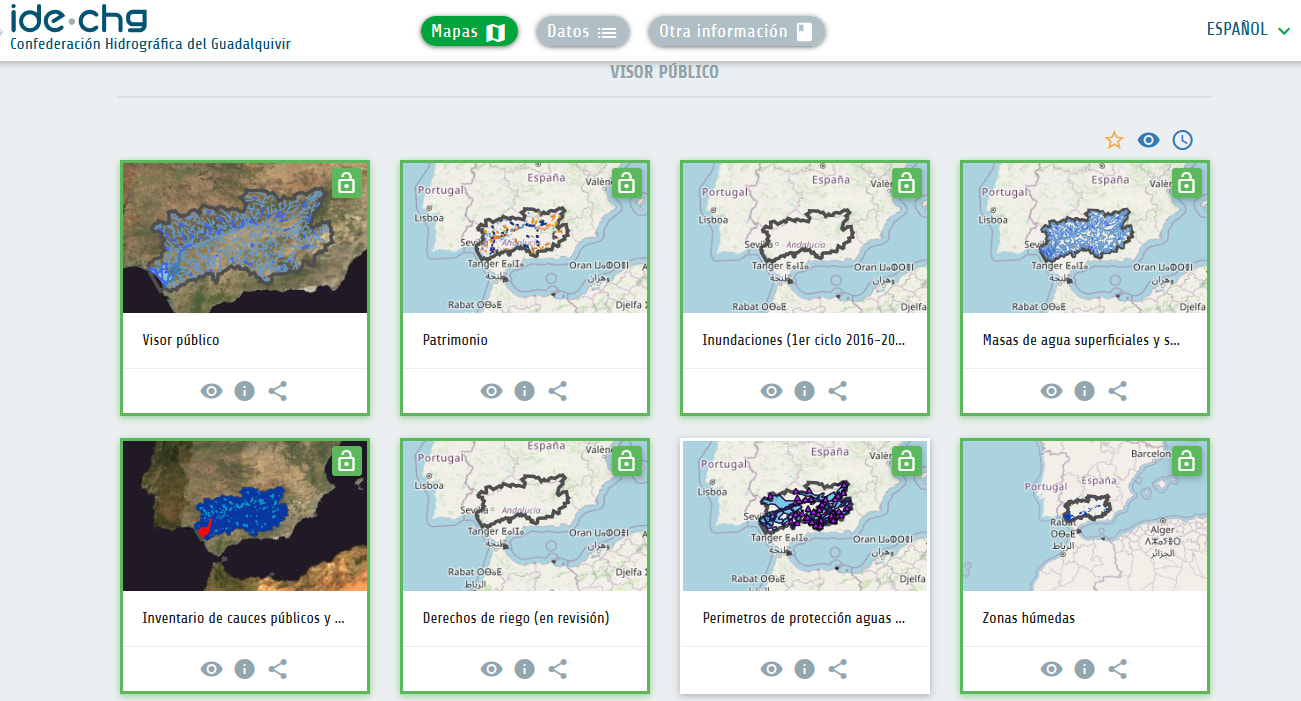Switch to Otra información tab
This screenshot has width=1301, height=701.
tap(736, 32)
